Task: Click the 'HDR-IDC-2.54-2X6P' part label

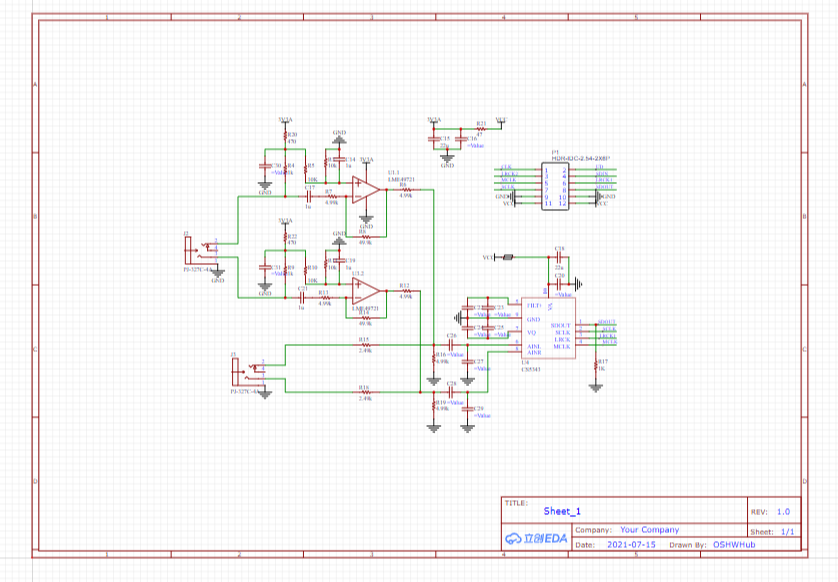Action: 580,159
